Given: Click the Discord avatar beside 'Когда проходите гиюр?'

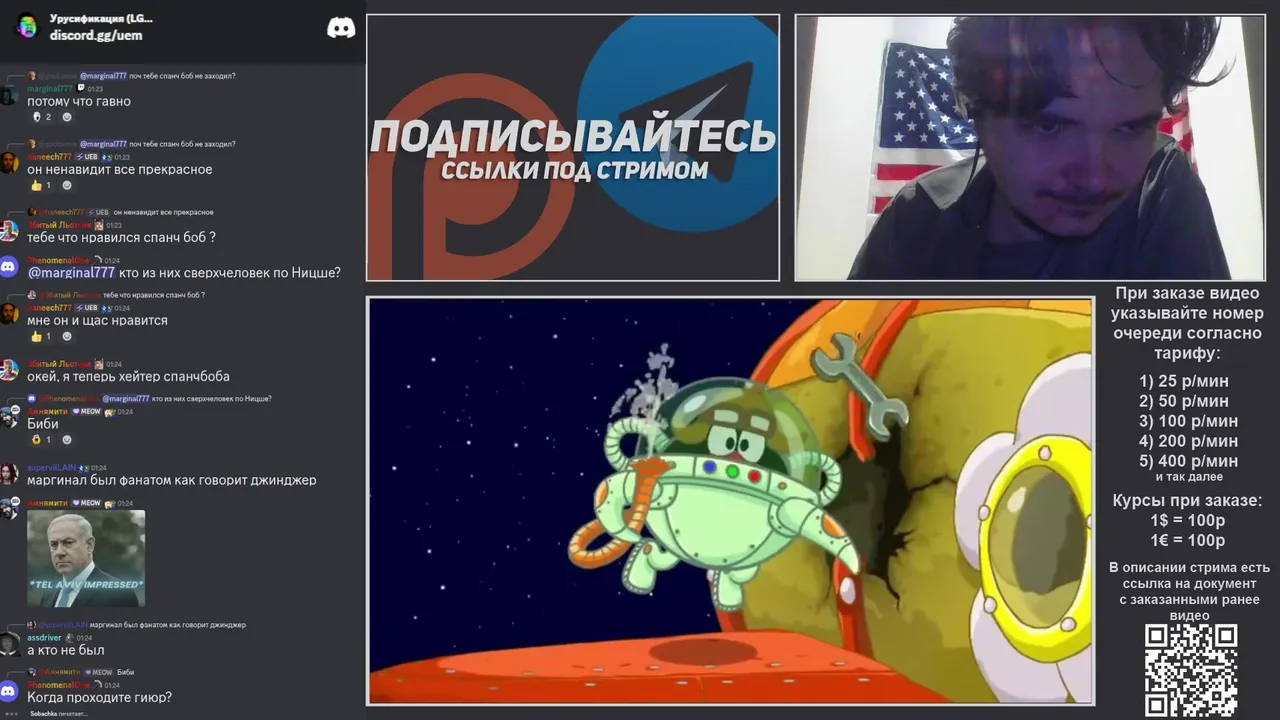Looking at the screenshot, I should point(8,691).
